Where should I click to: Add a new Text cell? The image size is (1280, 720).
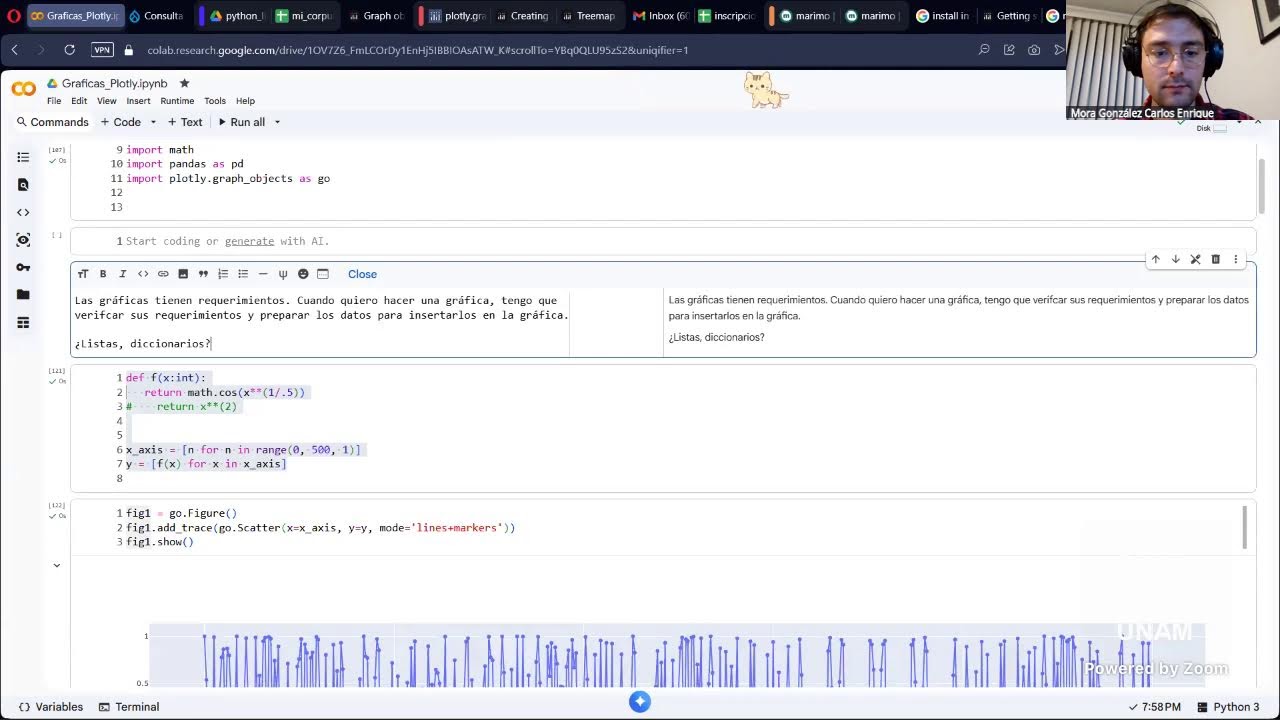pyautogui.click(x=185, y=122)
